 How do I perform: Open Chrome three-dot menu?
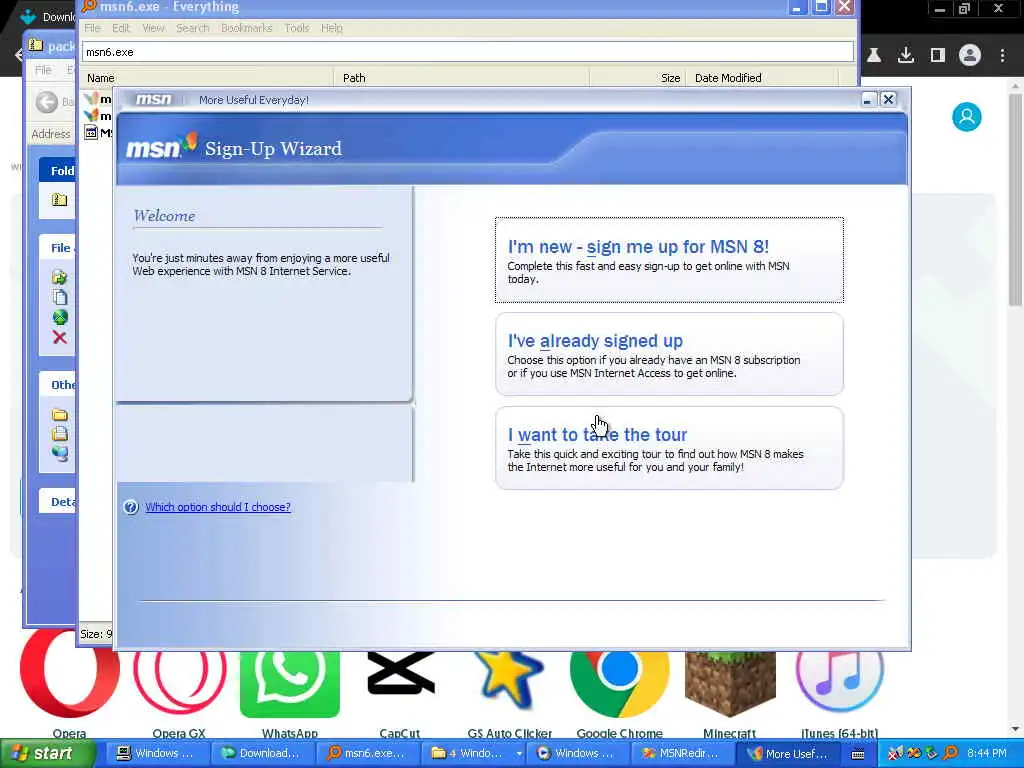pyautogui.click(x=1002, y=56)
